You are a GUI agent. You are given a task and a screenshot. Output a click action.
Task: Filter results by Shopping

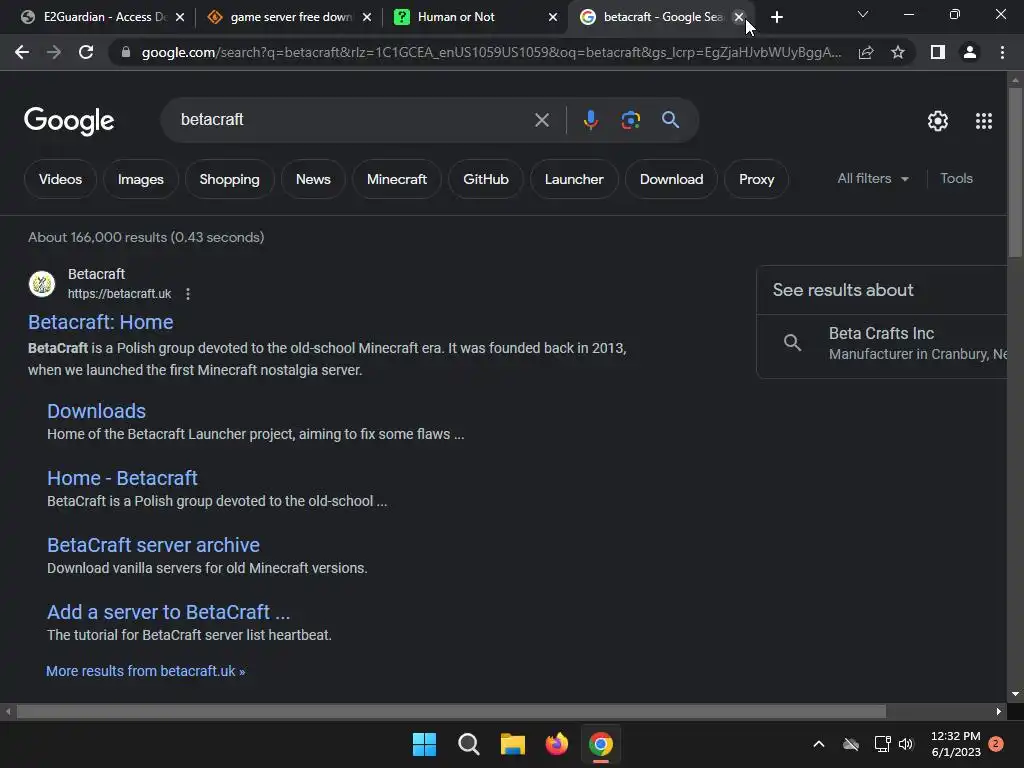point(229,179)
